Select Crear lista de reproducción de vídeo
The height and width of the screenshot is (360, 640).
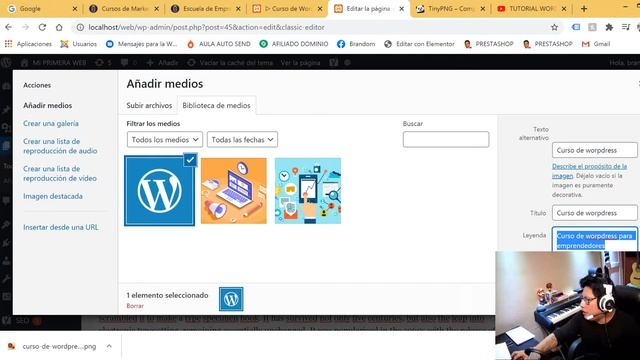point(60,173)
